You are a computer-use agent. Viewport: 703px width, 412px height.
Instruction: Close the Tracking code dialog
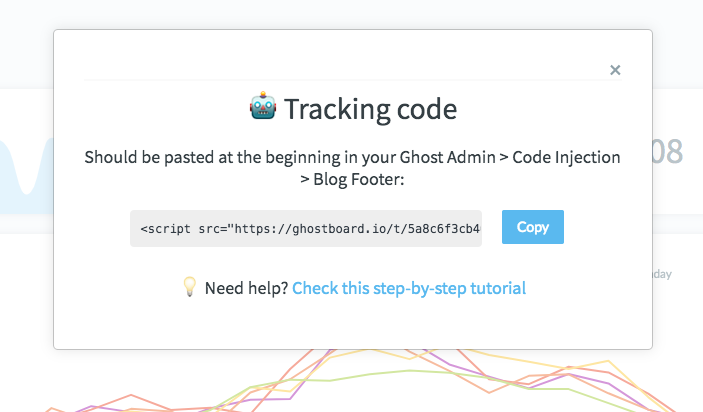(x=615, y=70)
